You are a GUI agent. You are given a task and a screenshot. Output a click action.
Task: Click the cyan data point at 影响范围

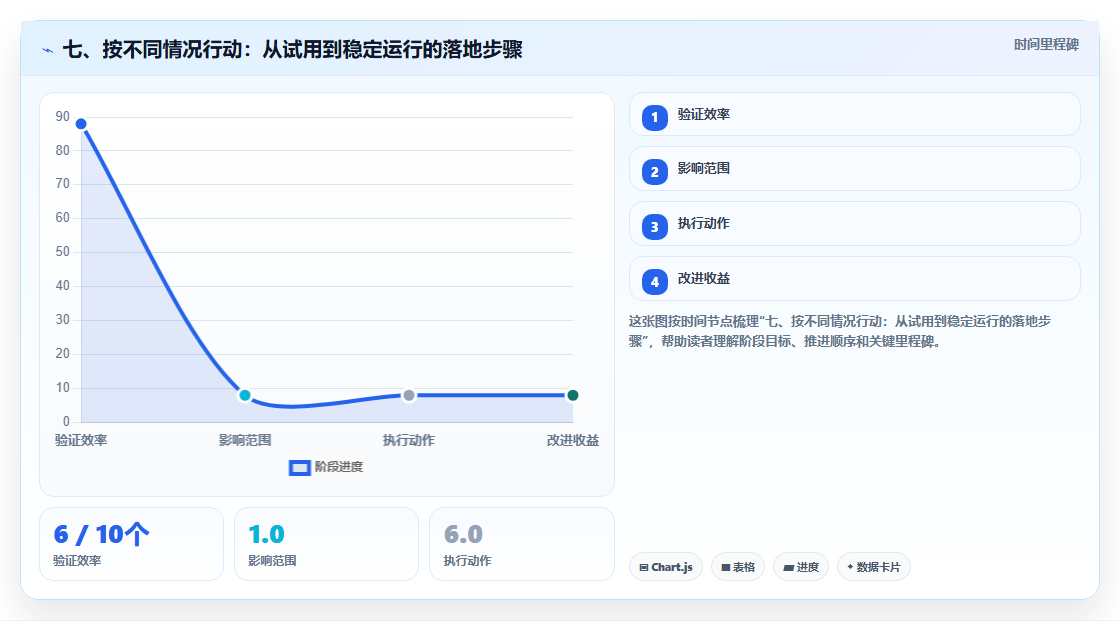(x=245, y=395)
